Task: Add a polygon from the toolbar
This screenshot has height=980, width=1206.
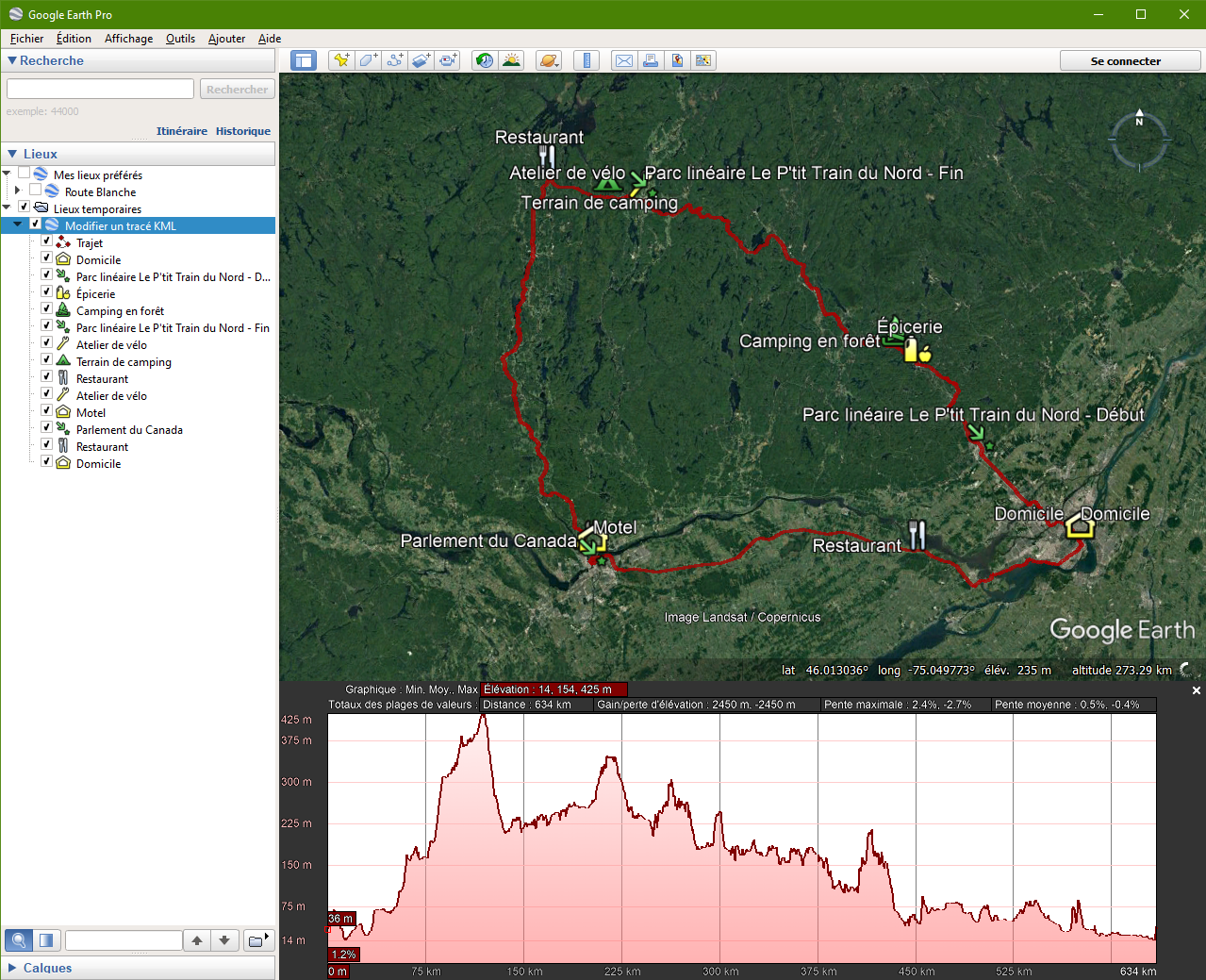Action: (368, 60)
